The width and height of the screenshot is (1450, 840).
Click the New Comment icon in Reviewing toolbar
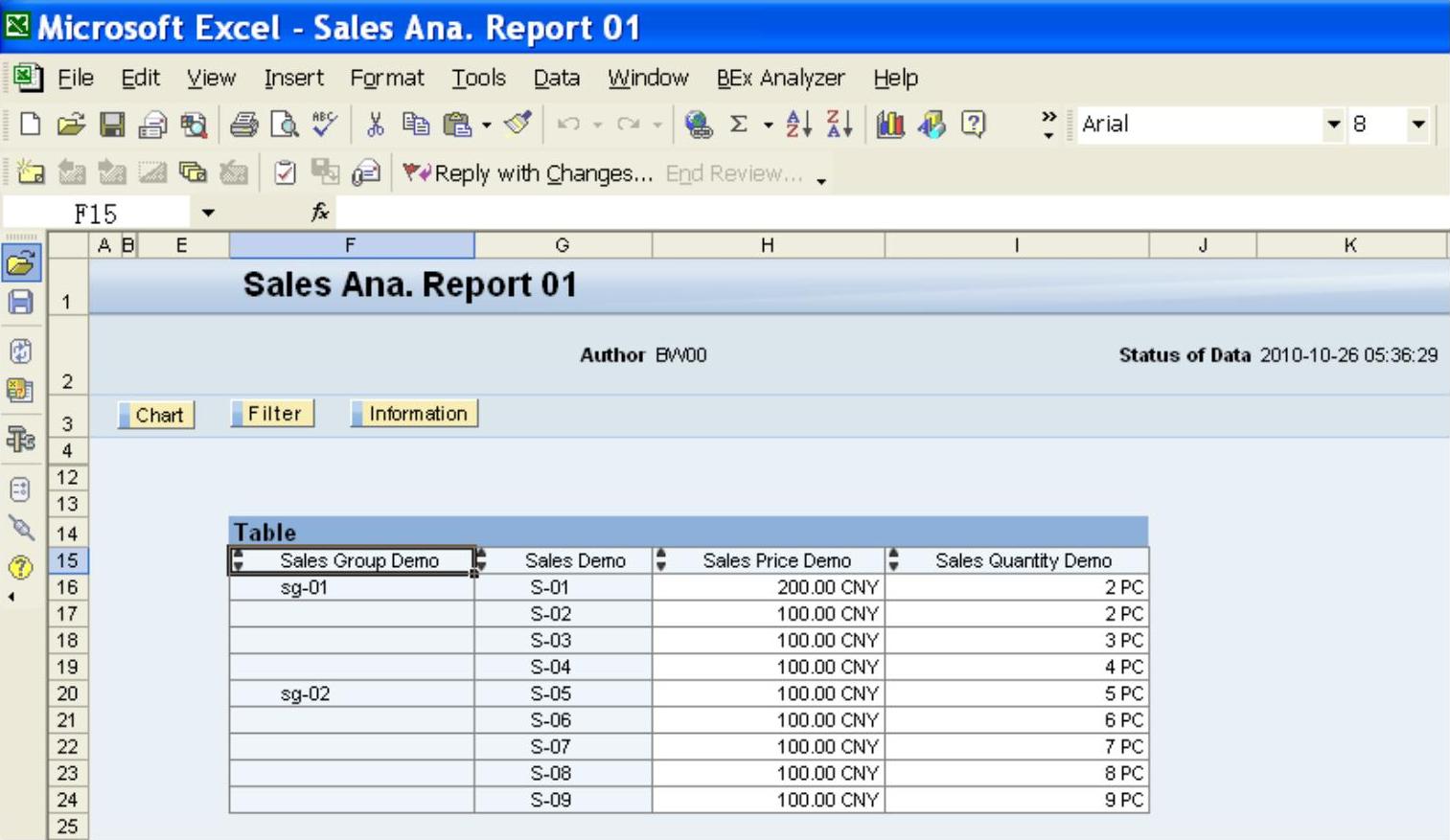pyautogui.click(x=31, y=172)
